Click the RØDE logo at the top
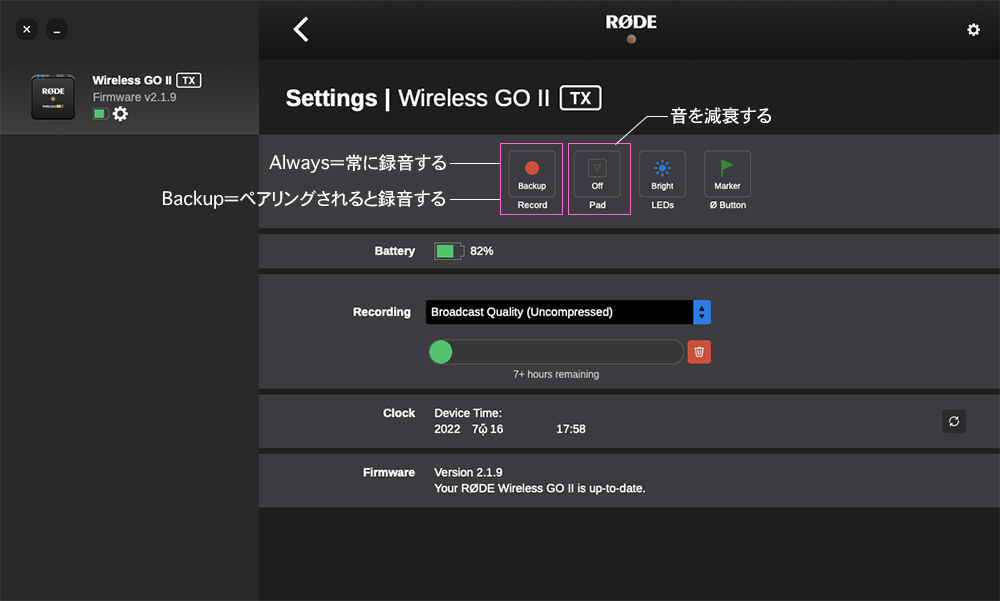 click(631, 22)
